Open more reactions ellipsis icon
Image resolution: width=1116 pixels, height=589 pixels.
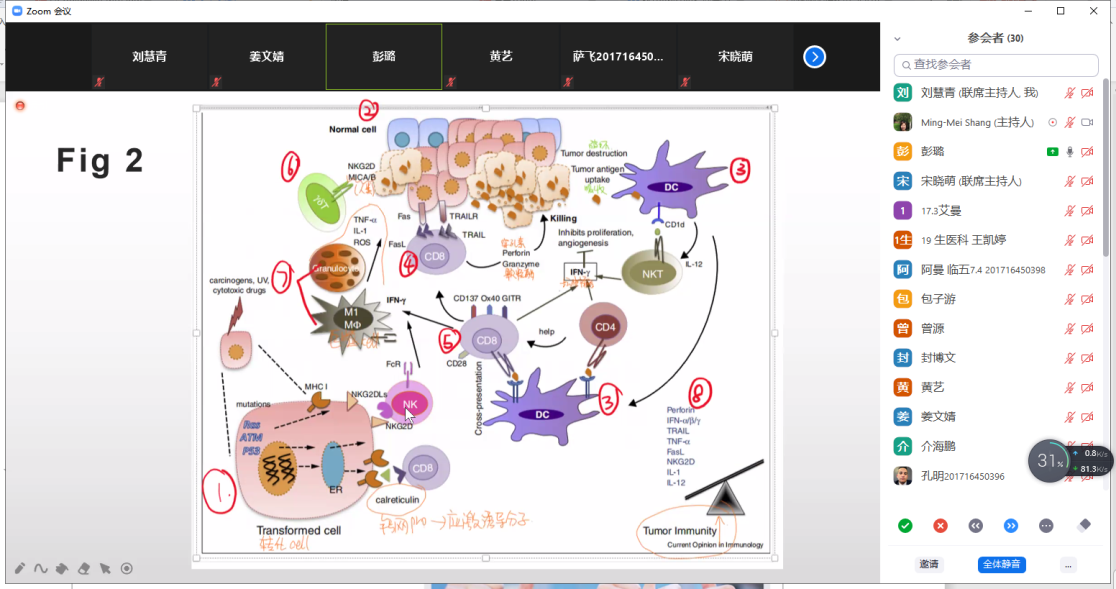tap(1046, 526)
